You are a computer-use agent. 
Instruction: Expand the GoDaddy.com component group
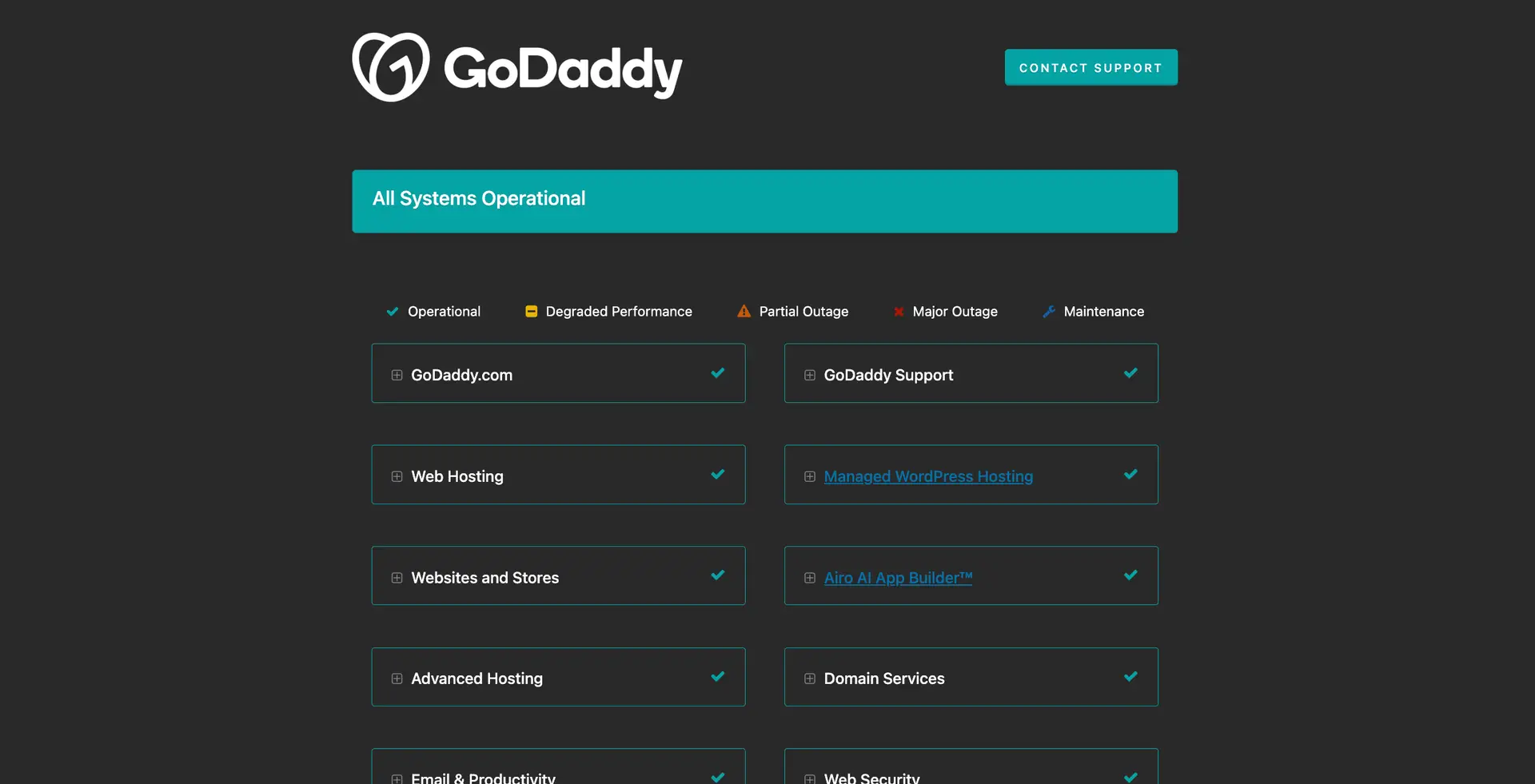[397, 375]
